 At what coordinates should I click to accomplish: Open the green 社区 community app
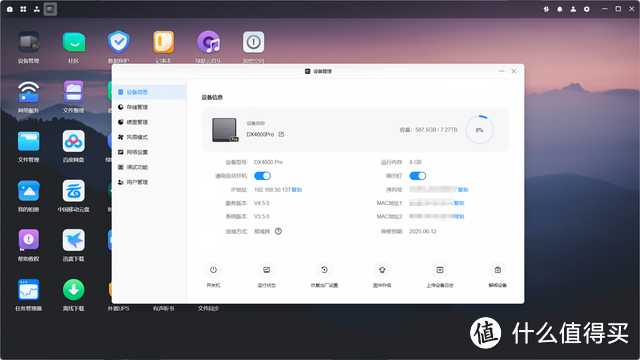click(73, 42)
